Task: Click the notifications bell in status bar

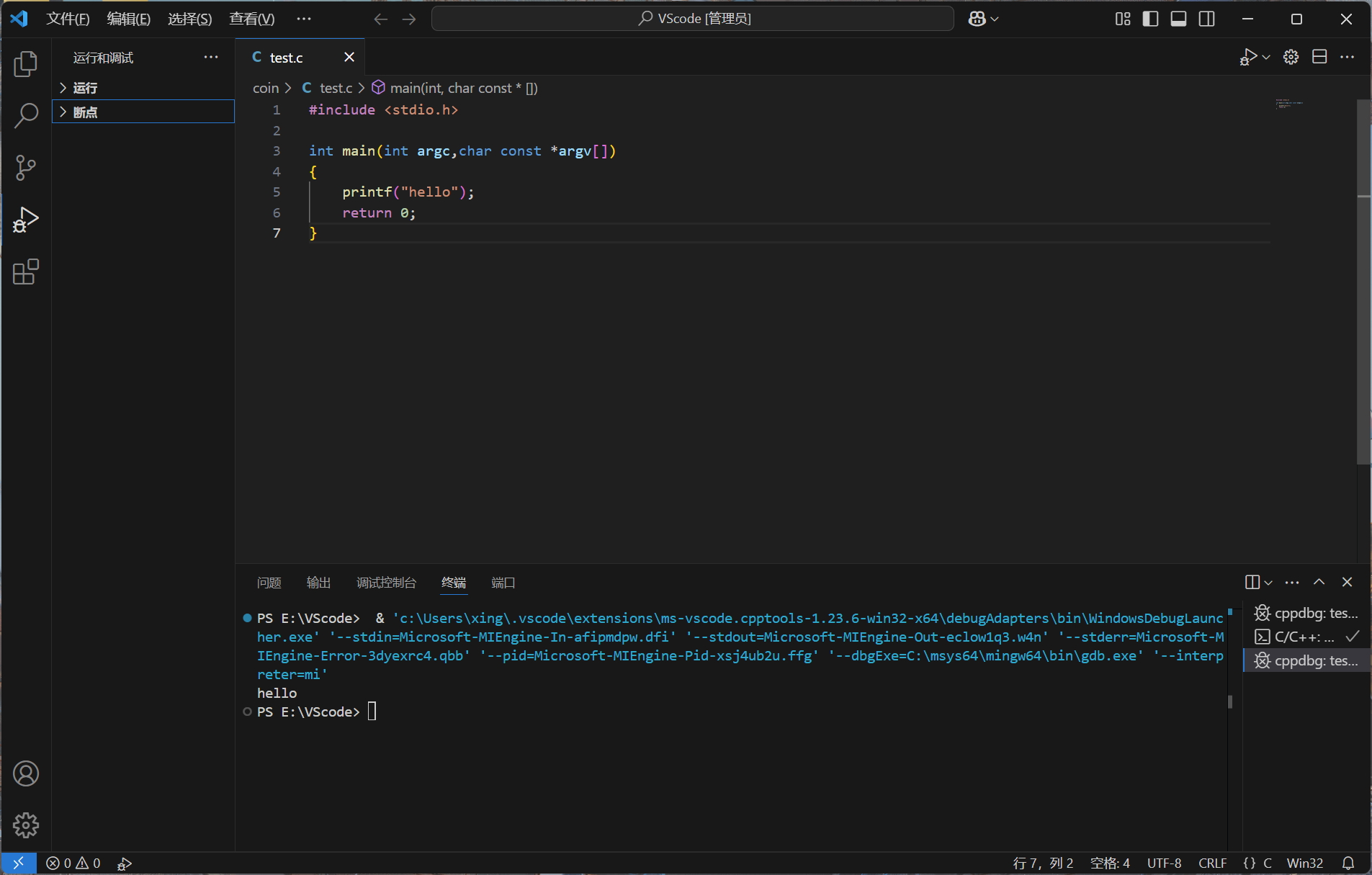Action: 1348,863
